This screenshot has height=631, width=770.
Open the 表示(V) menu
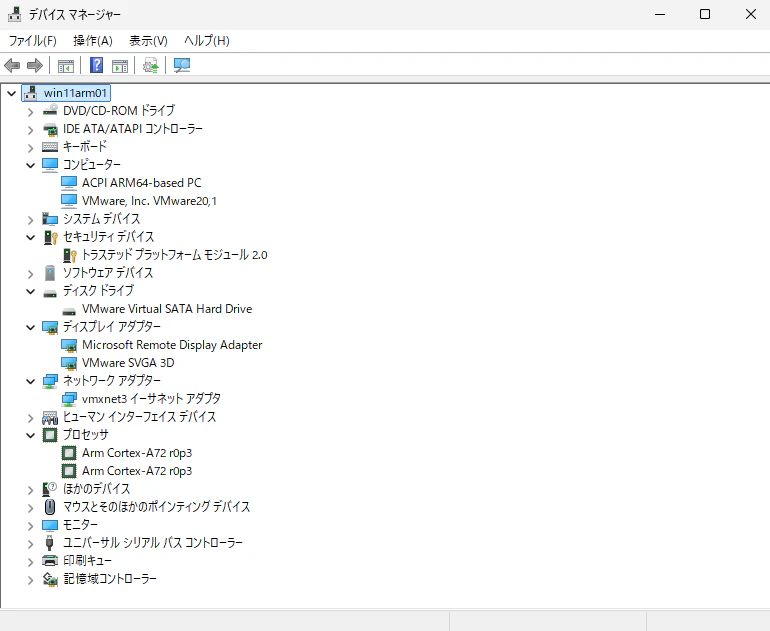pos(148,41)
